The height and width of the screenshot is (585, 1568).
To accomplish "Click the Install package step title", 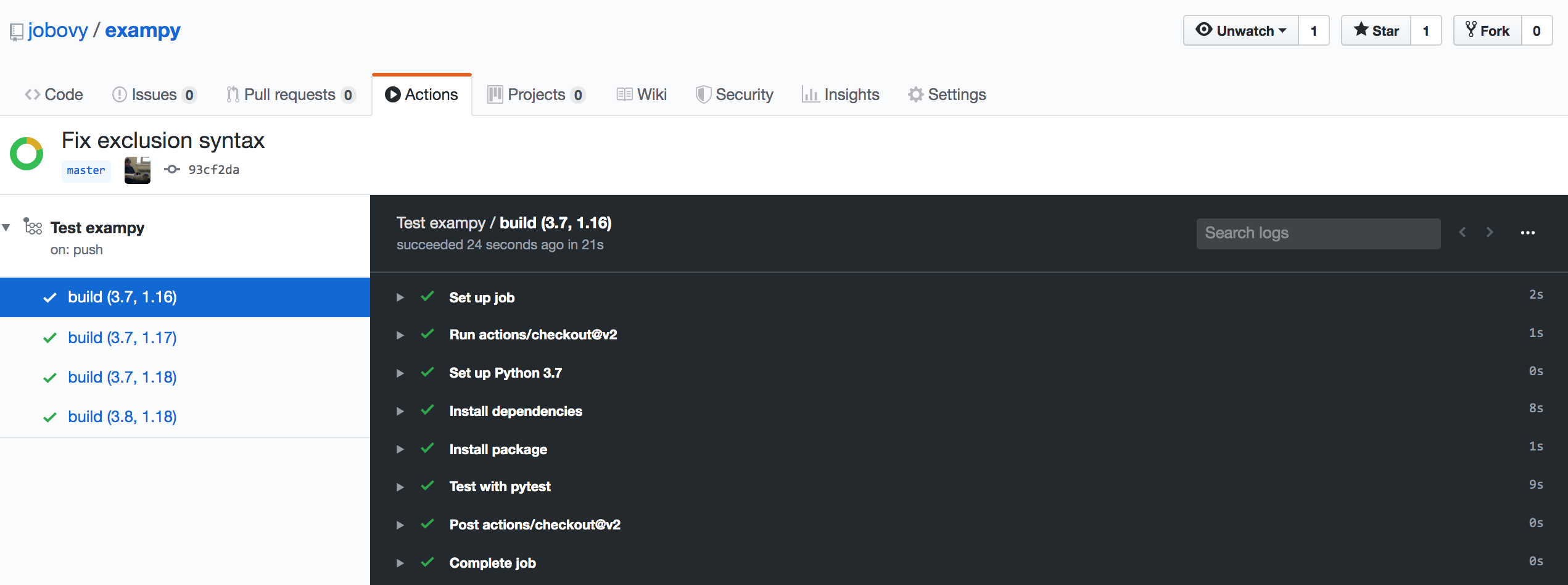I will click(498, 449).
